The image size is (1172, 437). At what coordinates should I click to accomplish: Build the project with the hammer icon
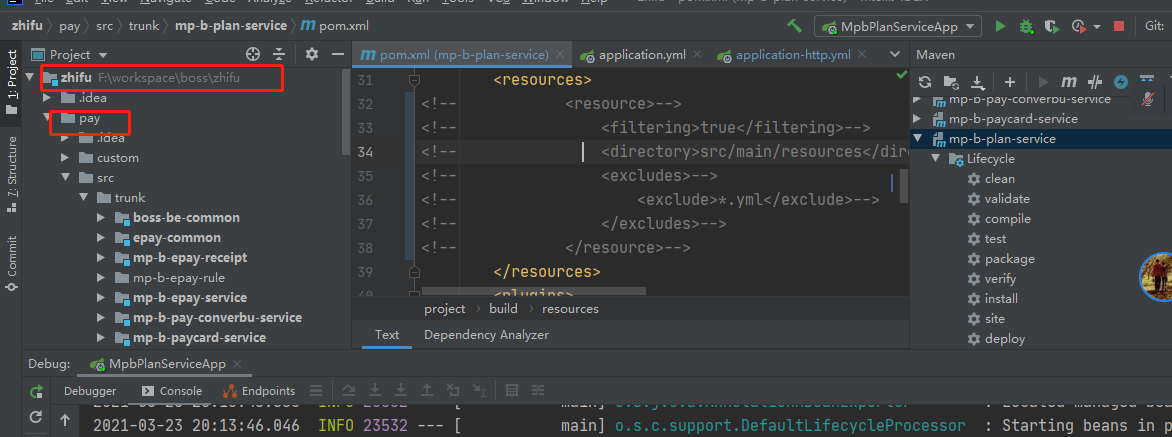[795, 26]
